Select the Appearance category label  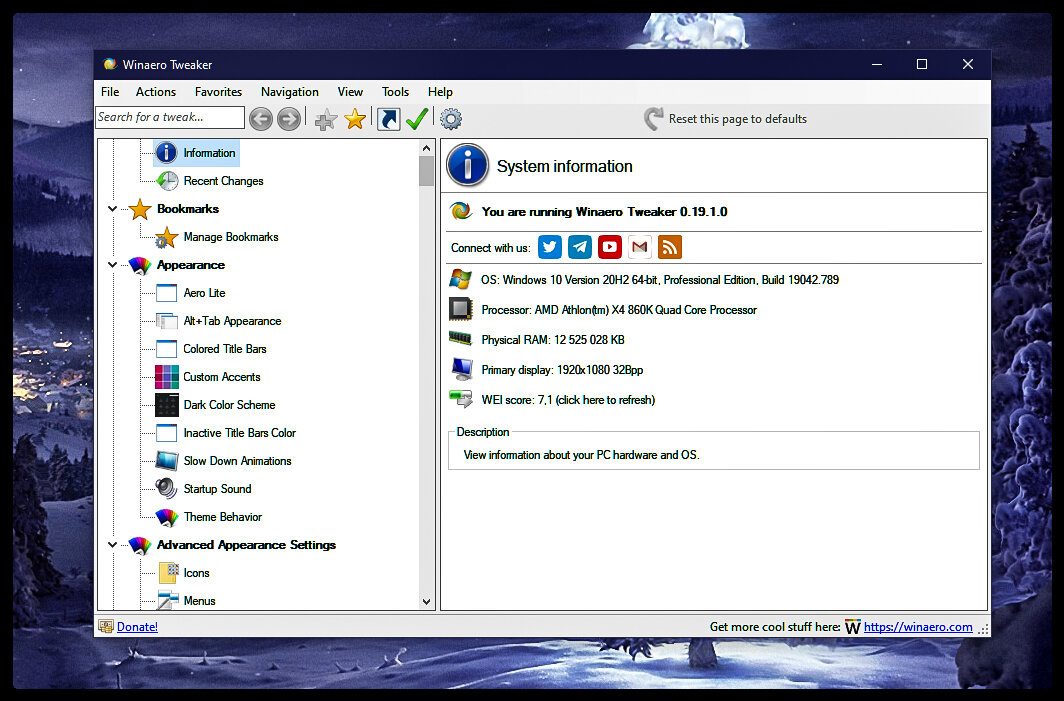coord(191,265)
